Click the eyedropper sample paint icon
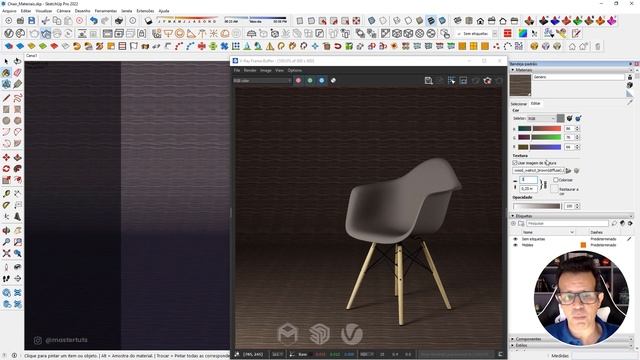Viewport: 640px width, 360px height. (x=630, y=102)
